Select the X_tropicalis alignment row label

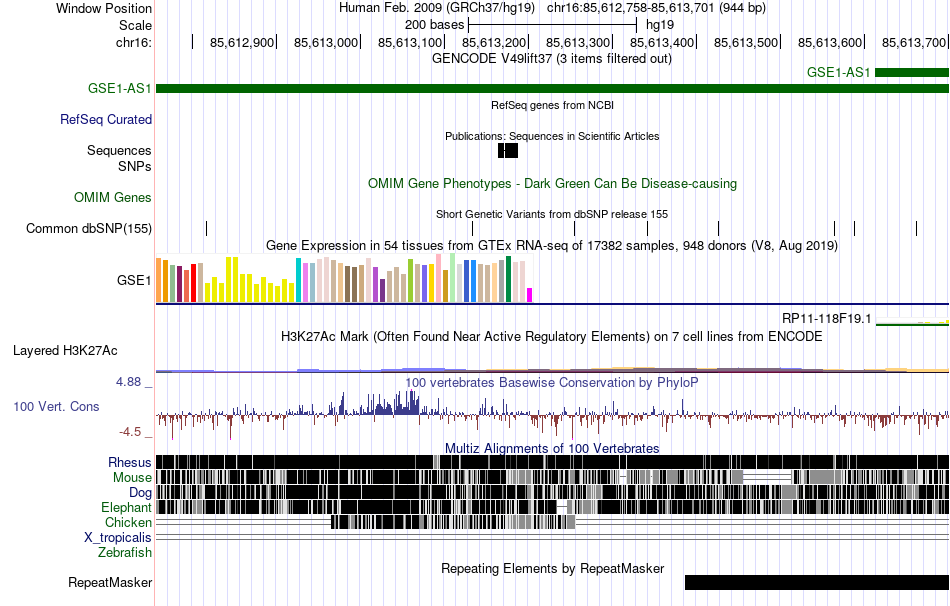pos(118,538)
